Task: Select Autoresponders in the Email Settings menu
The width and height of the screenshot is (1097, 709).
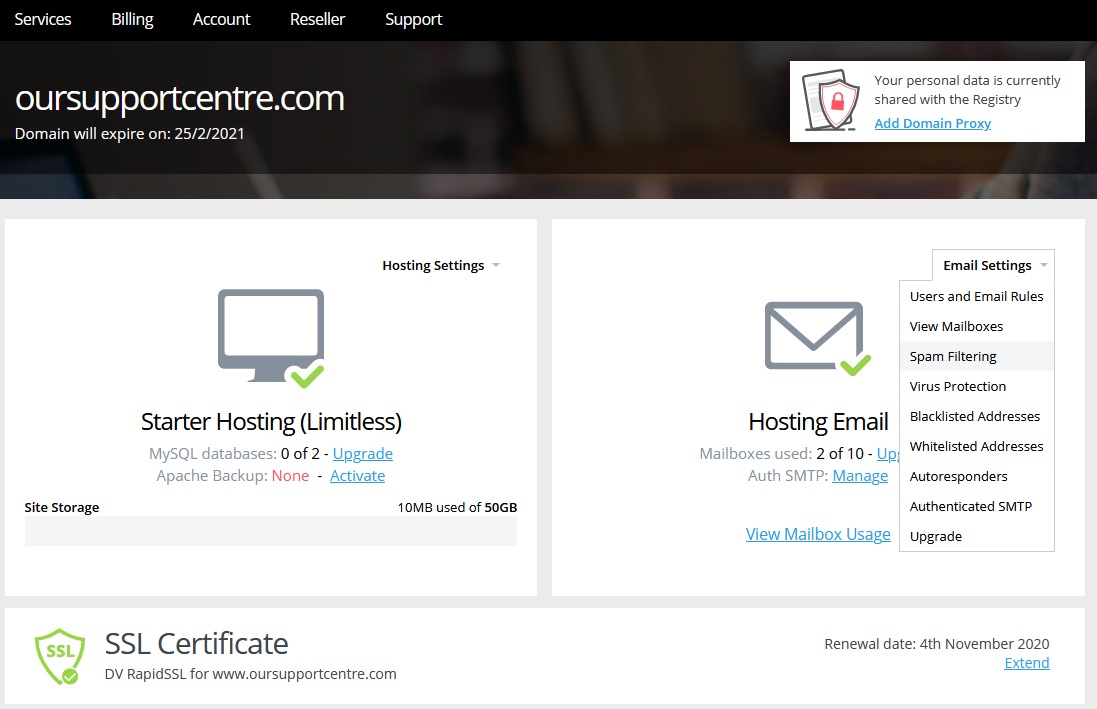Action: (959, 476)
